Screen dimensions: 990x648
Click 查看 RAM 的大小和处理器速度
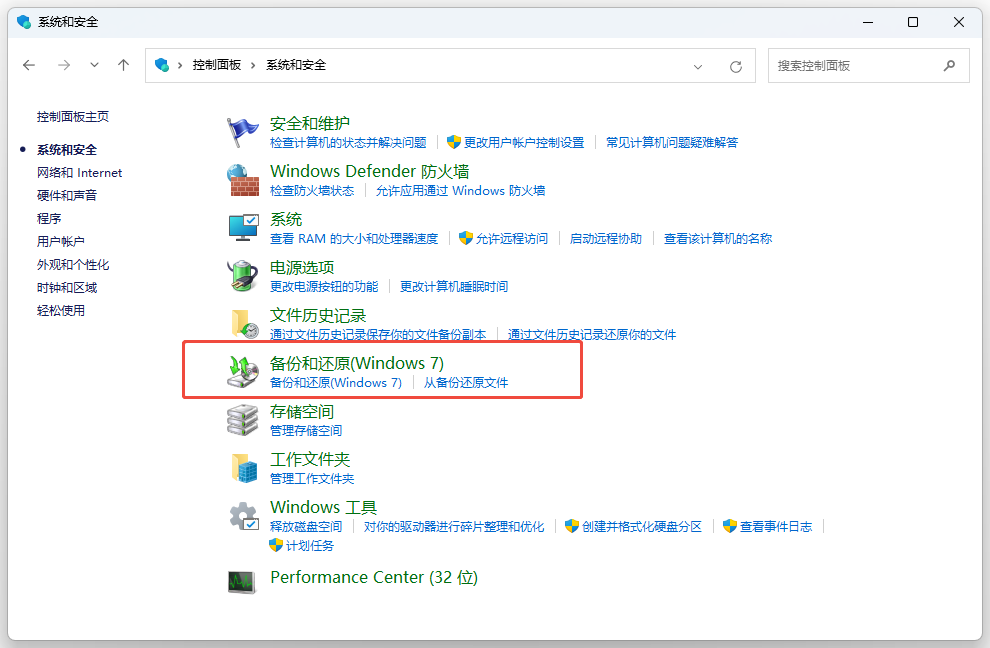tap(354, 239)
